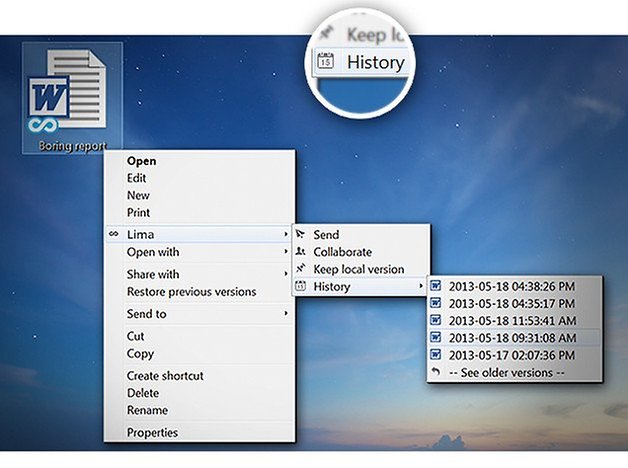Open Properties from the context menu
Screen dimensions: 628x468
[x=199, y=432]
